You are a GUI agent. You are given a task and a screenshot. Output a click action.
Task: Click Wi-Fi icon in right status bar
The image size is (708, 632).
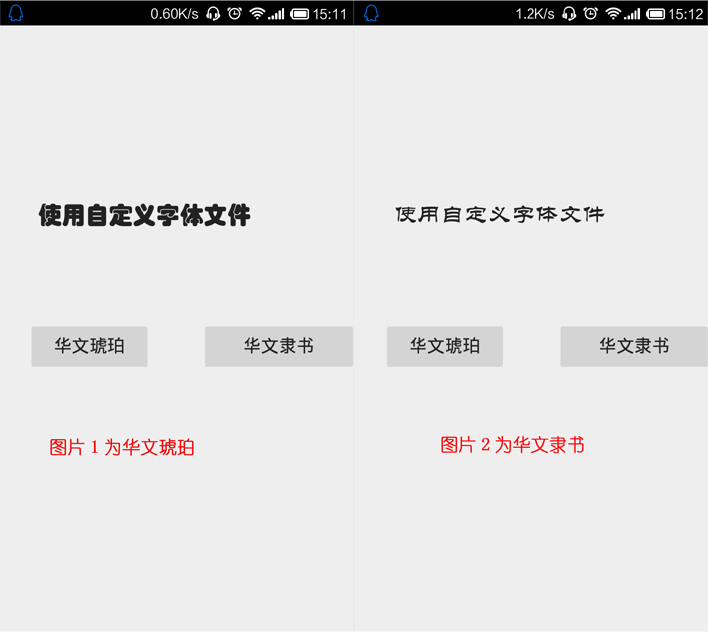click(x=613, y=14)
